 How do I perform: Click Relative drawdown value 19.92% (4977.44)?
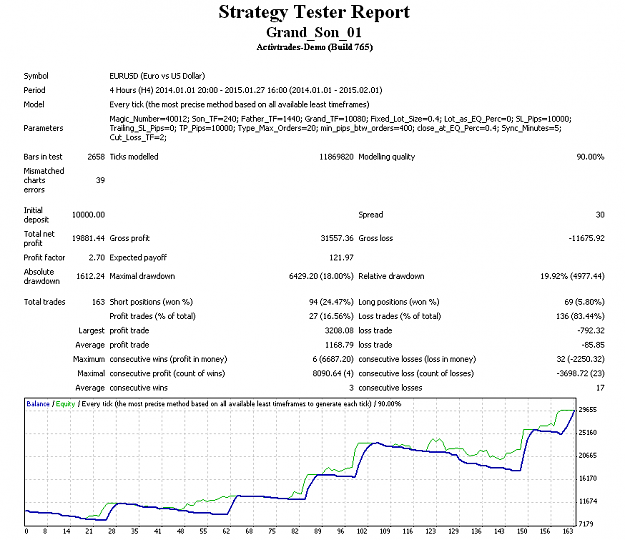[572, 276]
